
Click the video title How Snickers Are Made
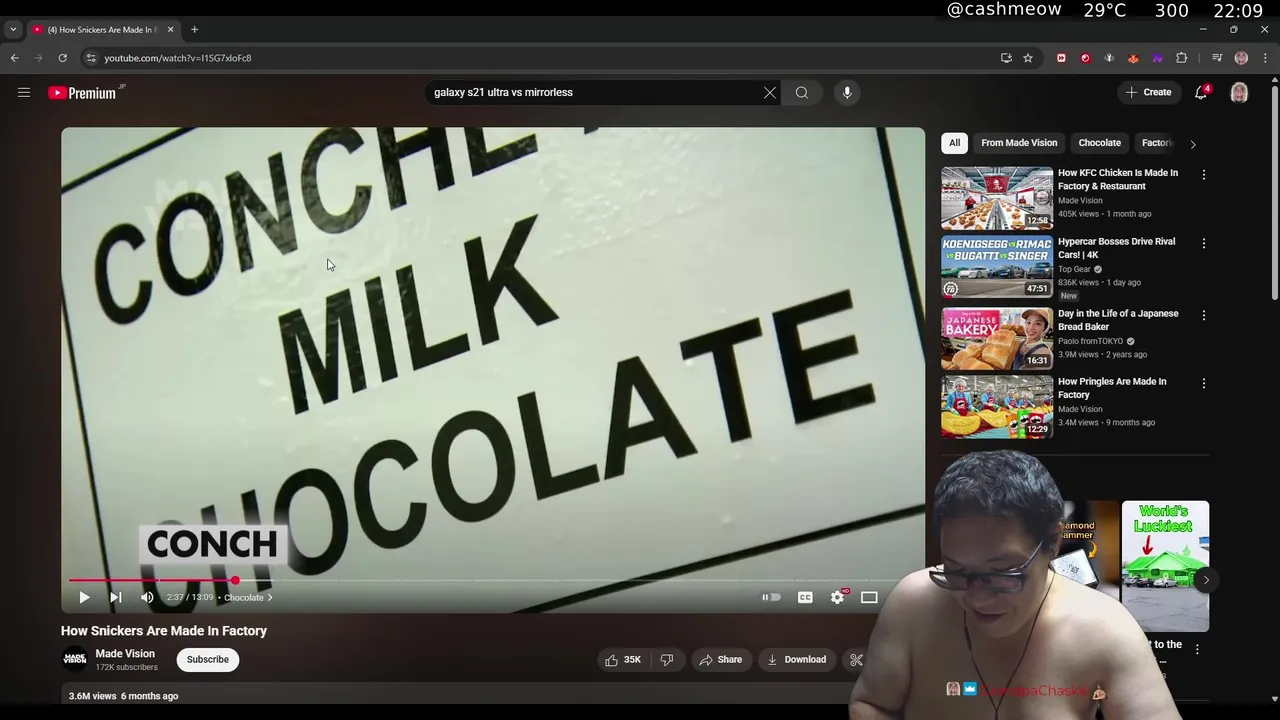click(x=164, y=631)
